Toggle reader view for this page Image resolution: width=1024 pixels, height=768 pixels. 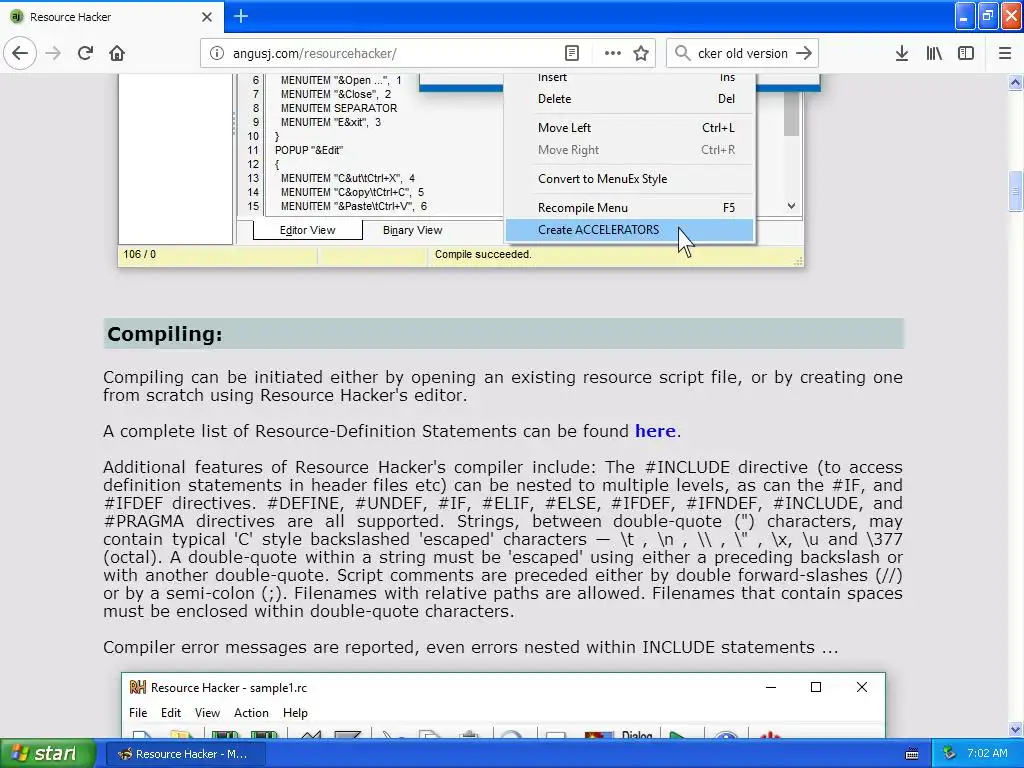pos(572,54)
